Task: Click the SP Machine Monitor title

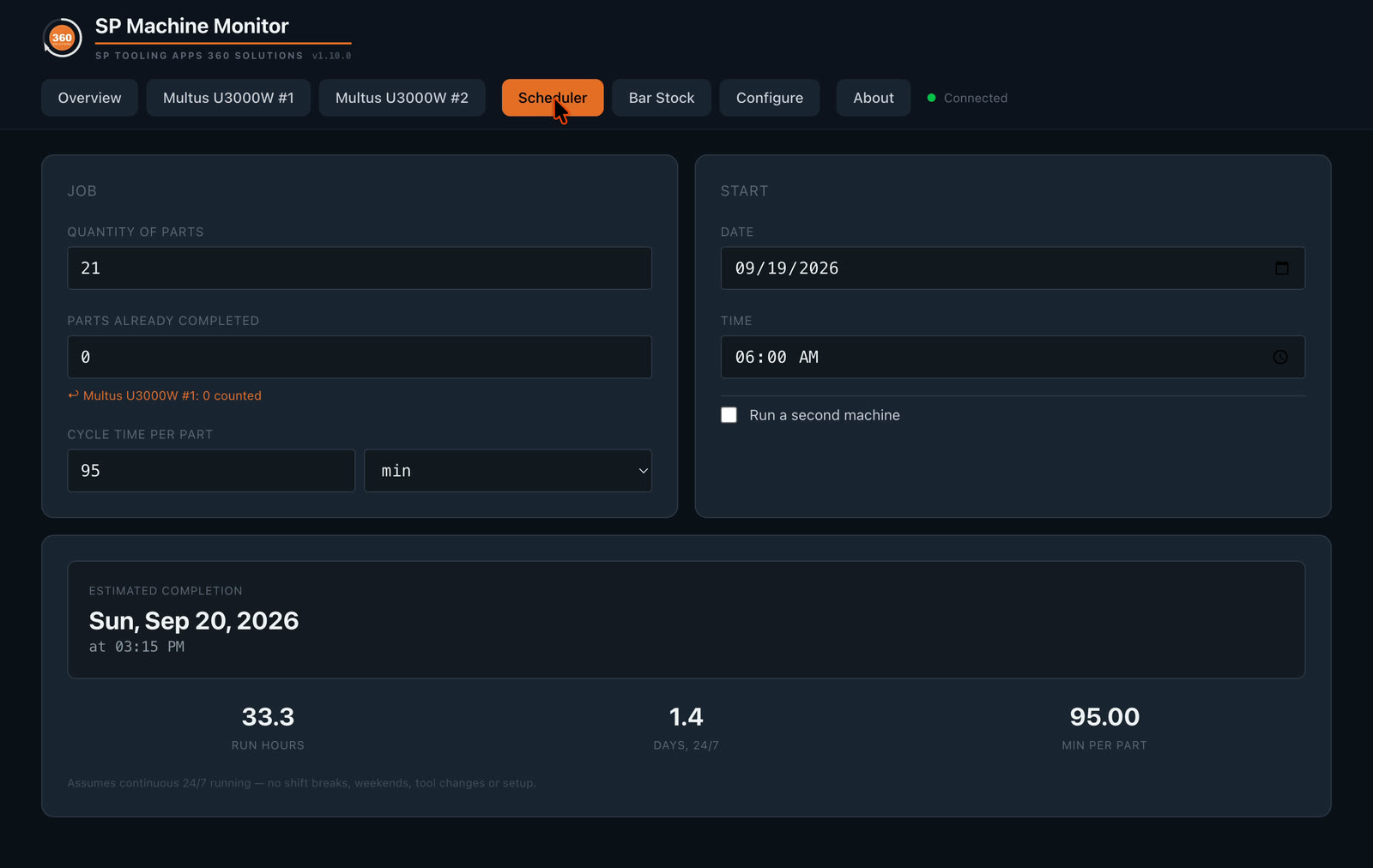Action: (x=192, y=27)
